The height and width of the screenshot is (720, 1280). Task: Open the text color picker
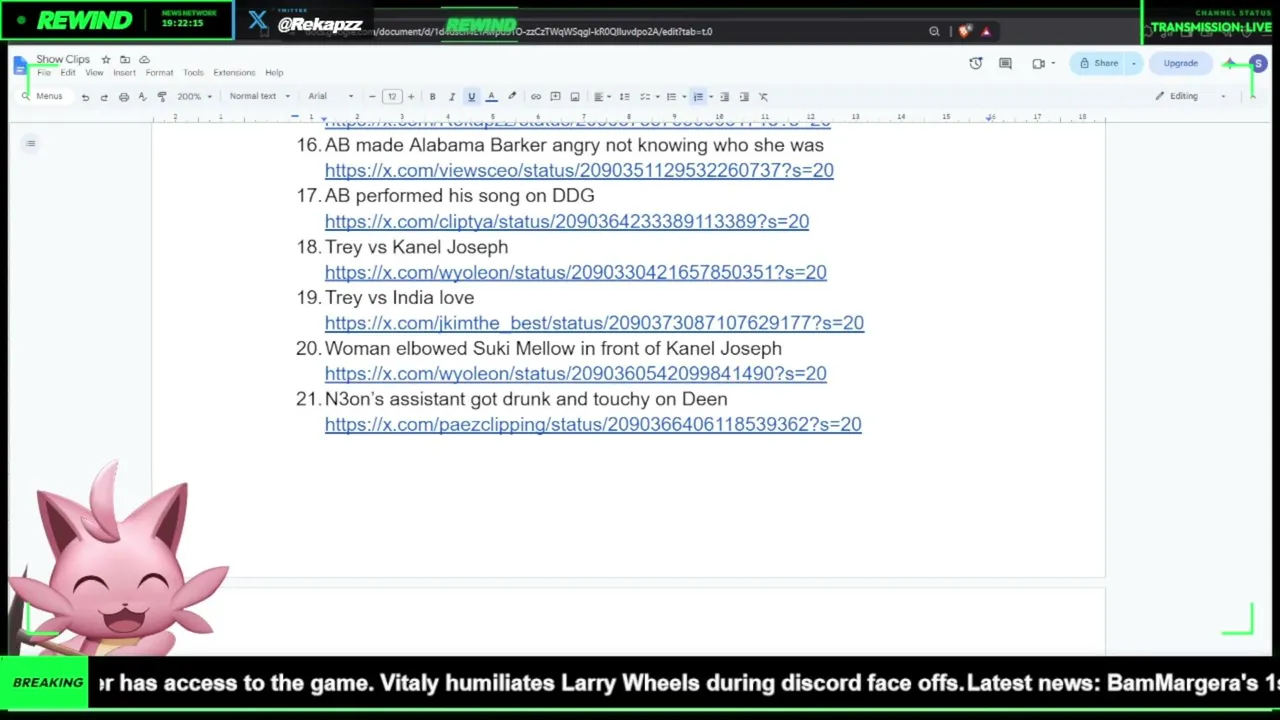pos(491,97)
